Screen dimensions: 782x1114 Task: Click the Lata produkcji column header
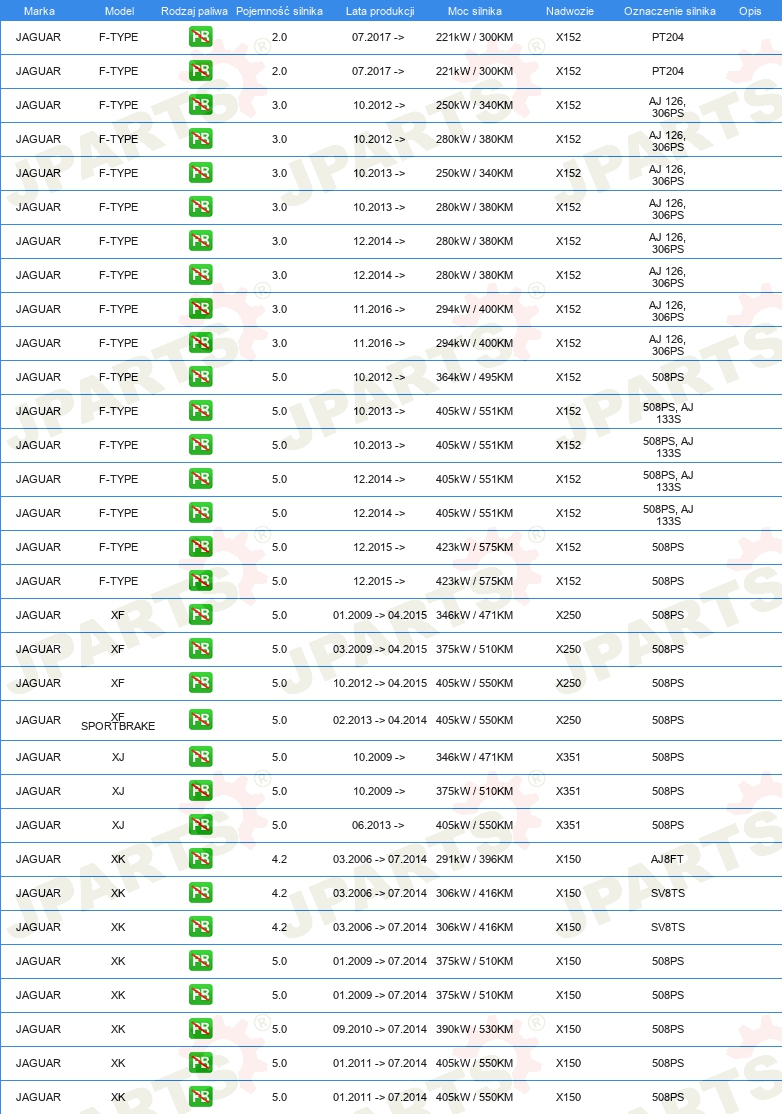coord(380,11)
